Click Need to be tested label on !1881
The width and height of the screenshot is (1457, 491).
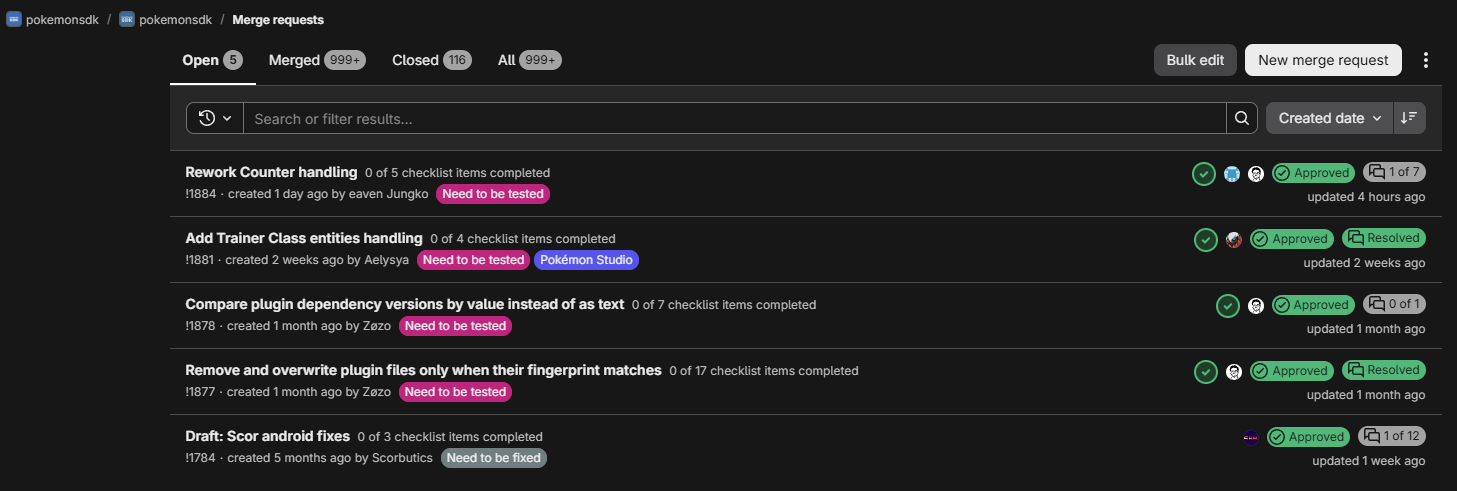474,260
